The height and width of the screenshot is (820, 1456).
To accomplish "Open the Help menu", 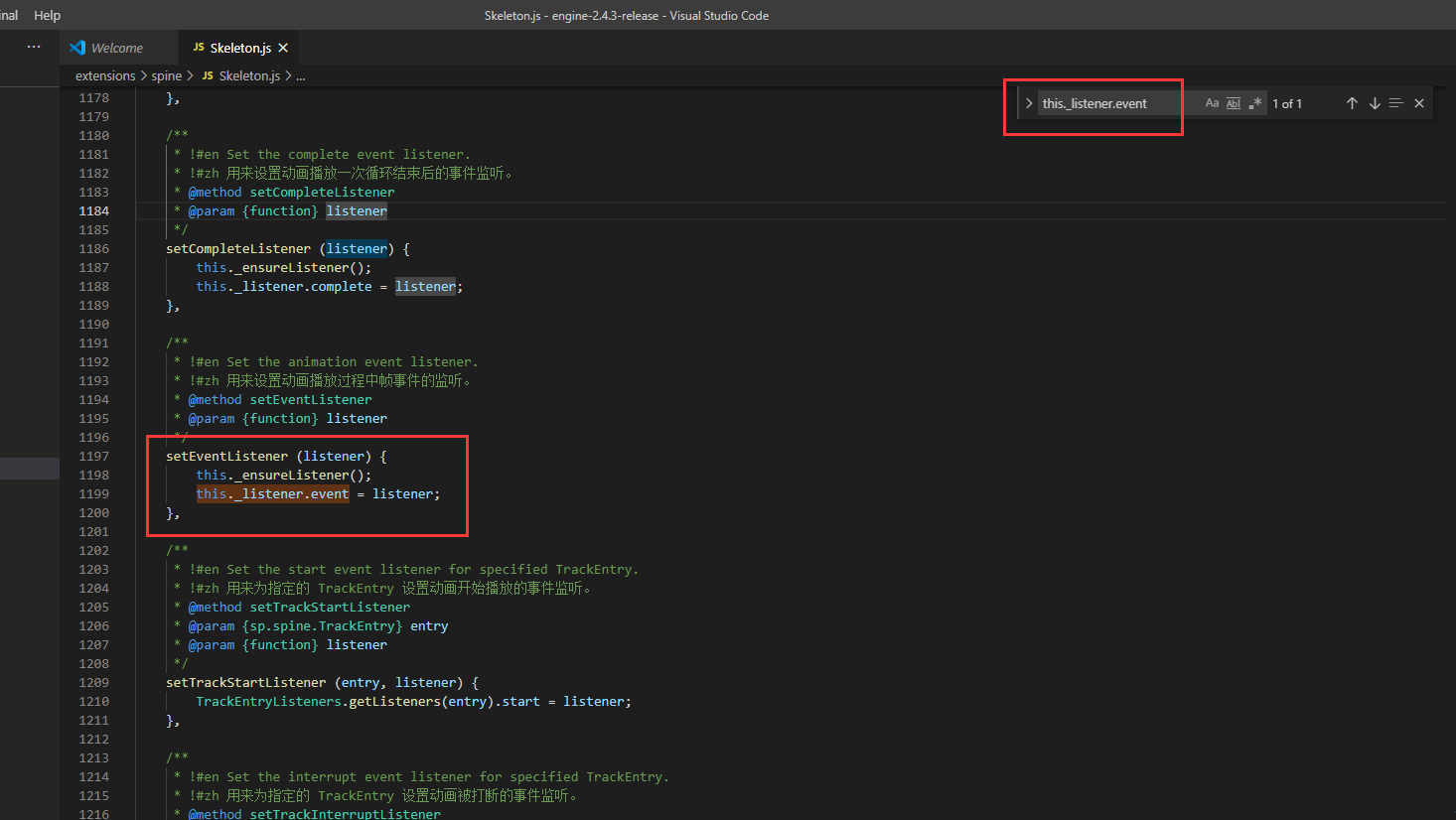I will [47, 15].
